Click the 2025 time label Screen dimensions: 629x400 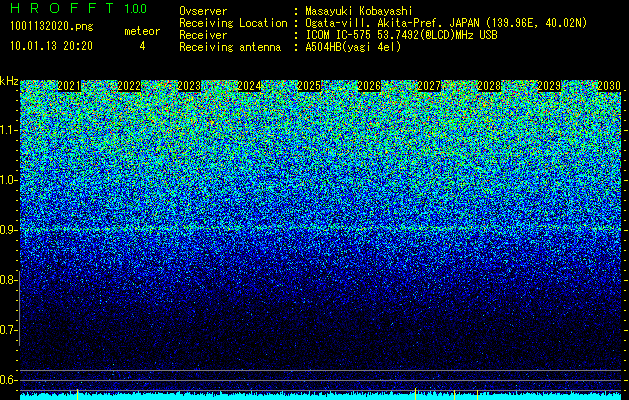309,86
